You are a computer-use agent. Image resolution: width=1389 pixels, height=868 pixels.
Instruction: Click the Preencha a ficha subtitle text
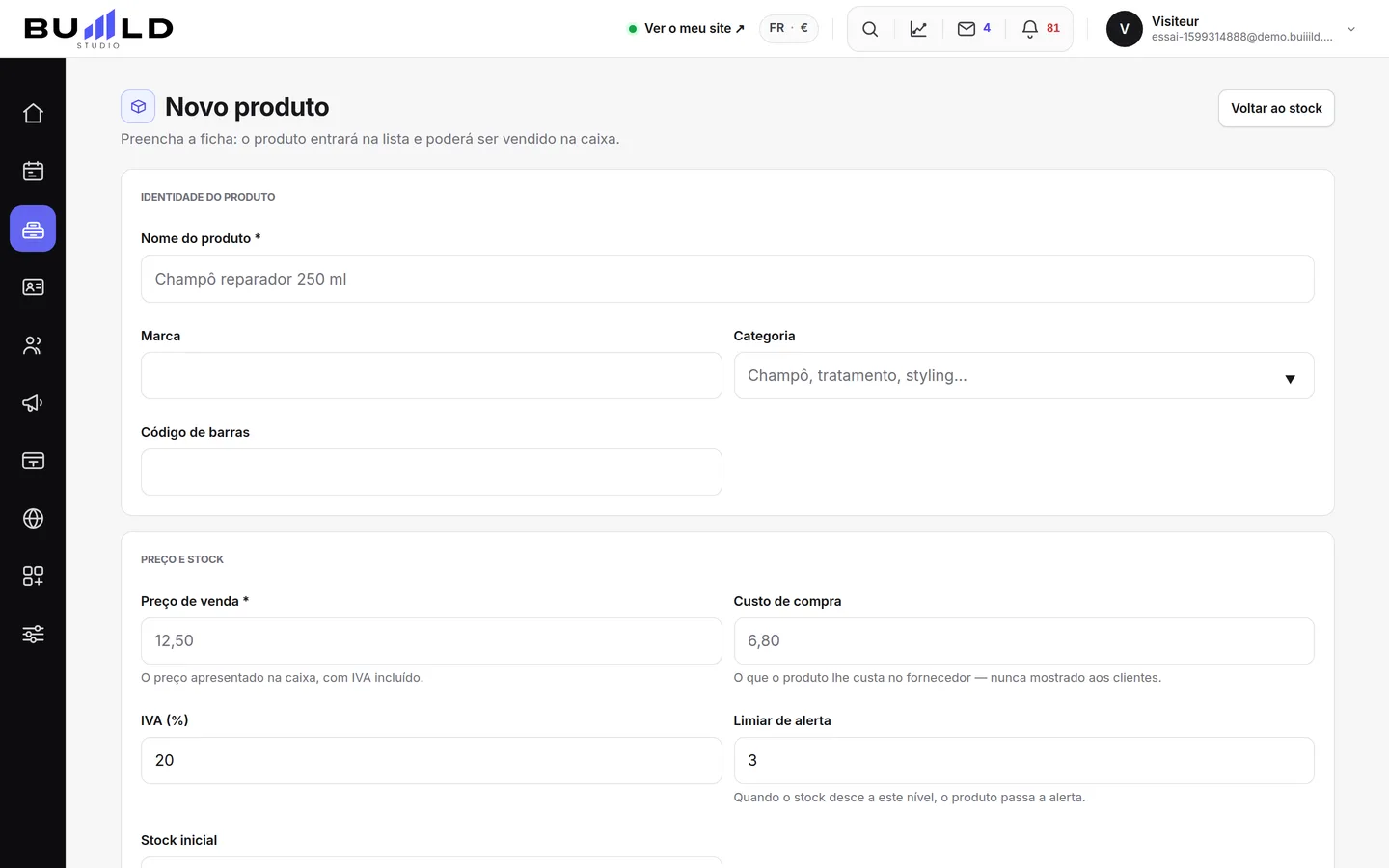[370, 139]
